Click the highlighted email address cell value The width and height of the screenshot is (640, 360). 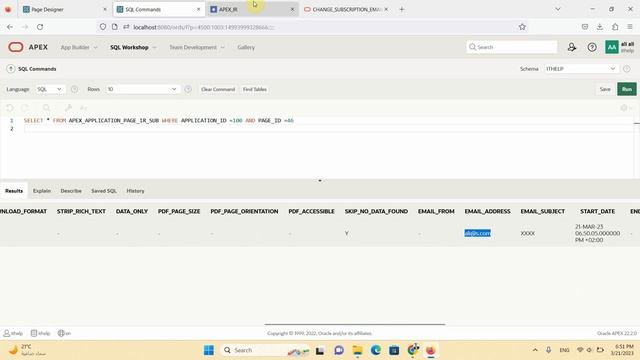tap(478, 233)
